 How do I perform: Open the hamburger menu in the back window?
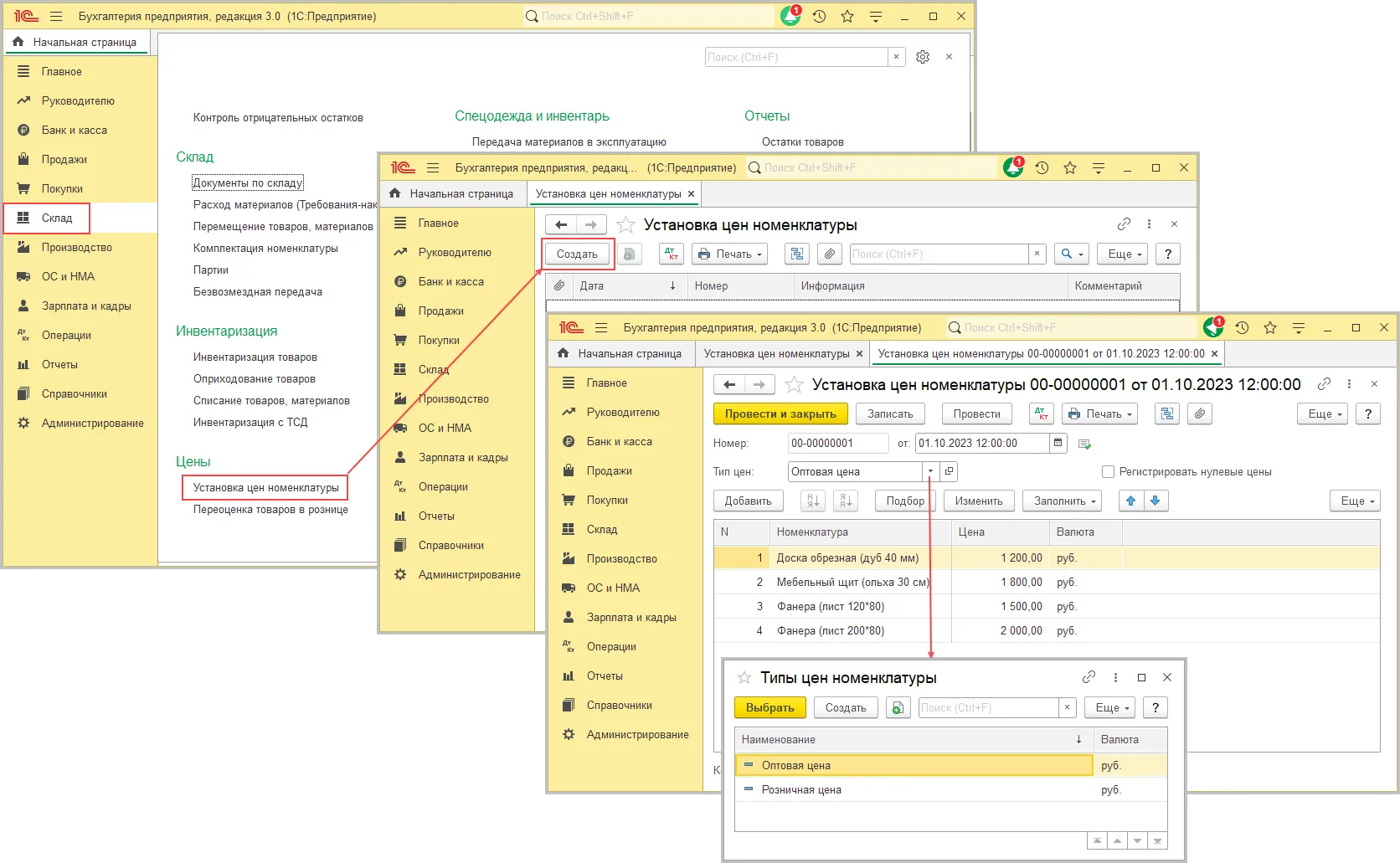click(x=56, y=16)
